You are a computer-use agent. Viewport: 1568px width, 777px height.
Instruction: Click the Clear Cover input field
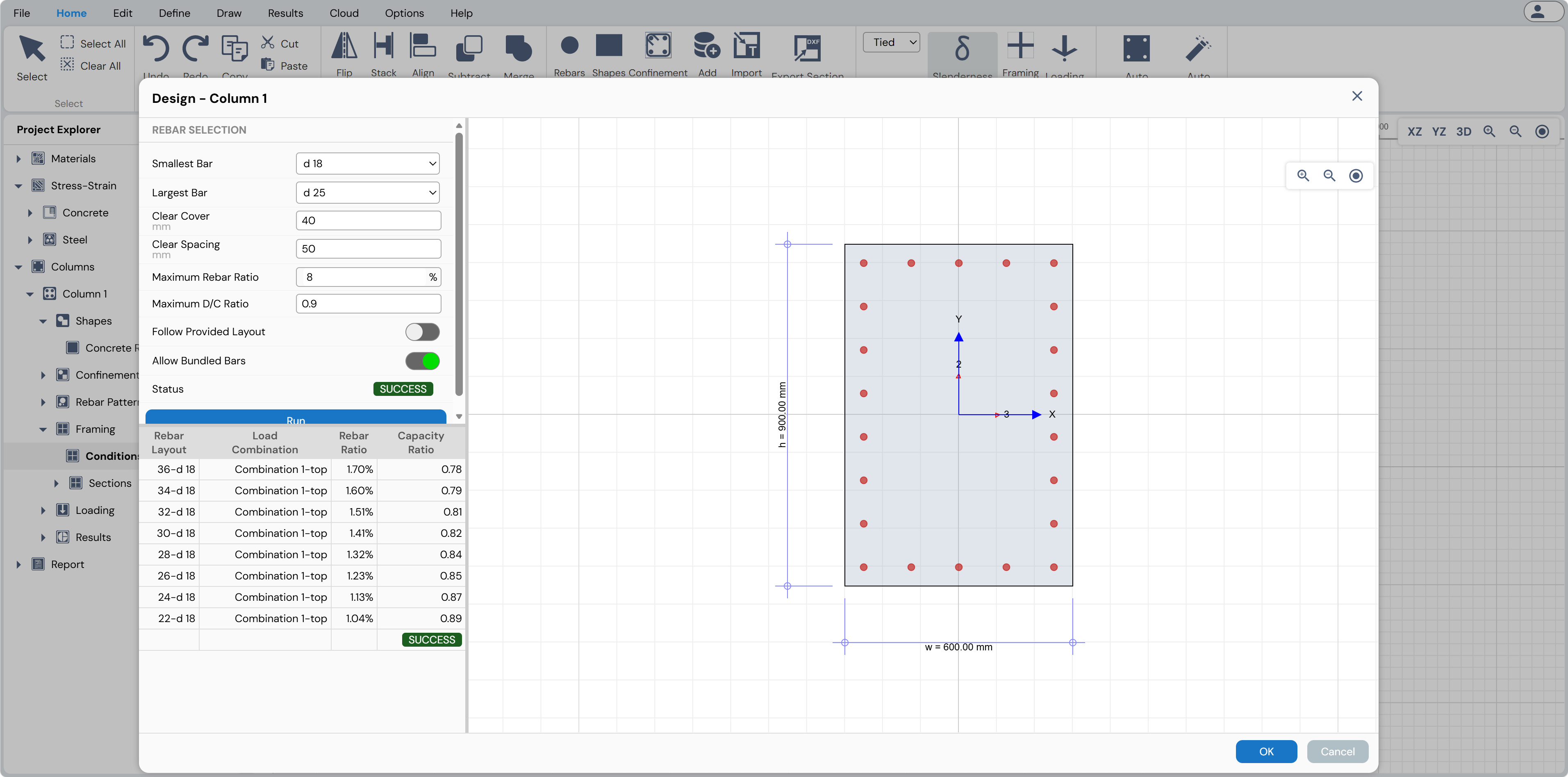[368, 220]
